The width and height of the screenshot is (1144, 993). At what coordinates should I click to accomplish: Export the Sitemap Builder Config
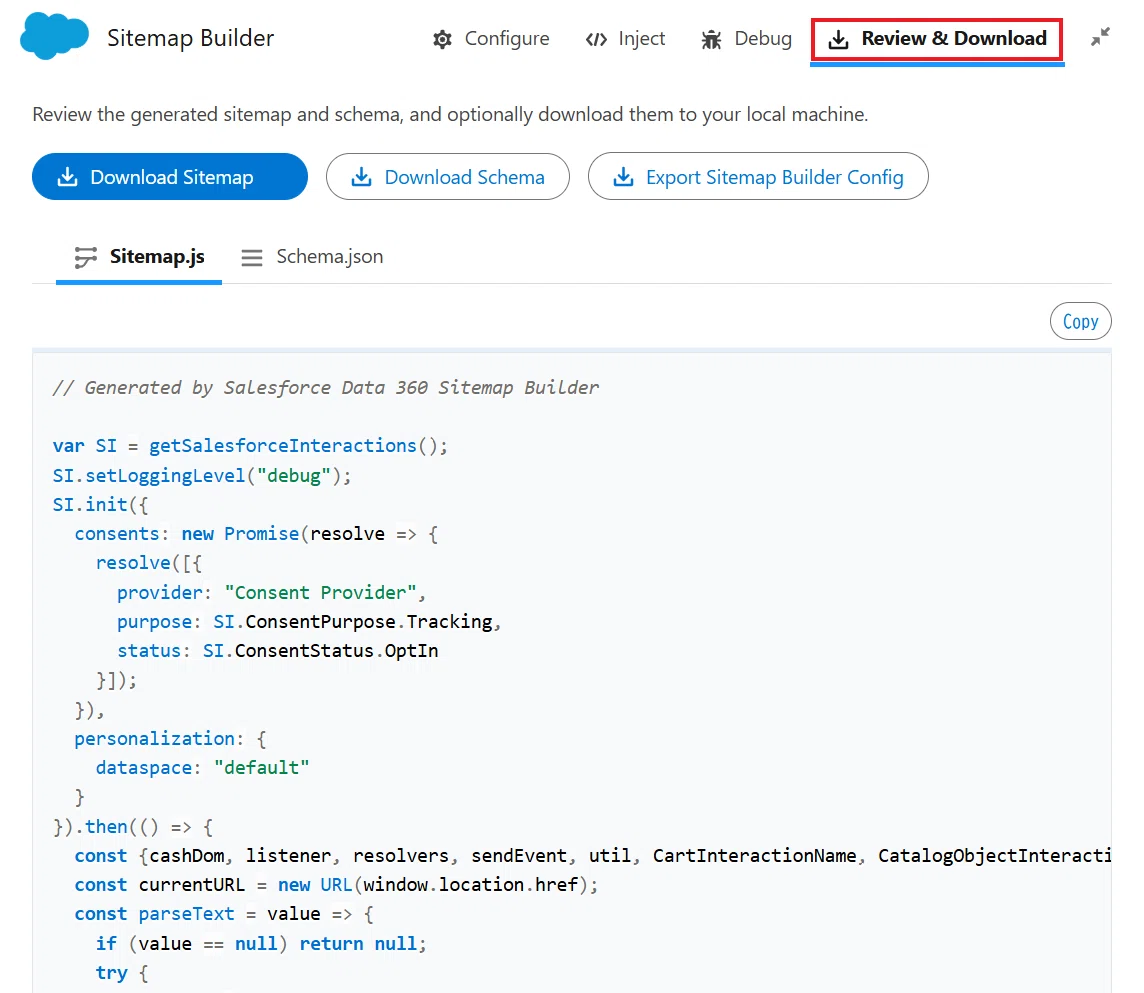click(758, 177)
